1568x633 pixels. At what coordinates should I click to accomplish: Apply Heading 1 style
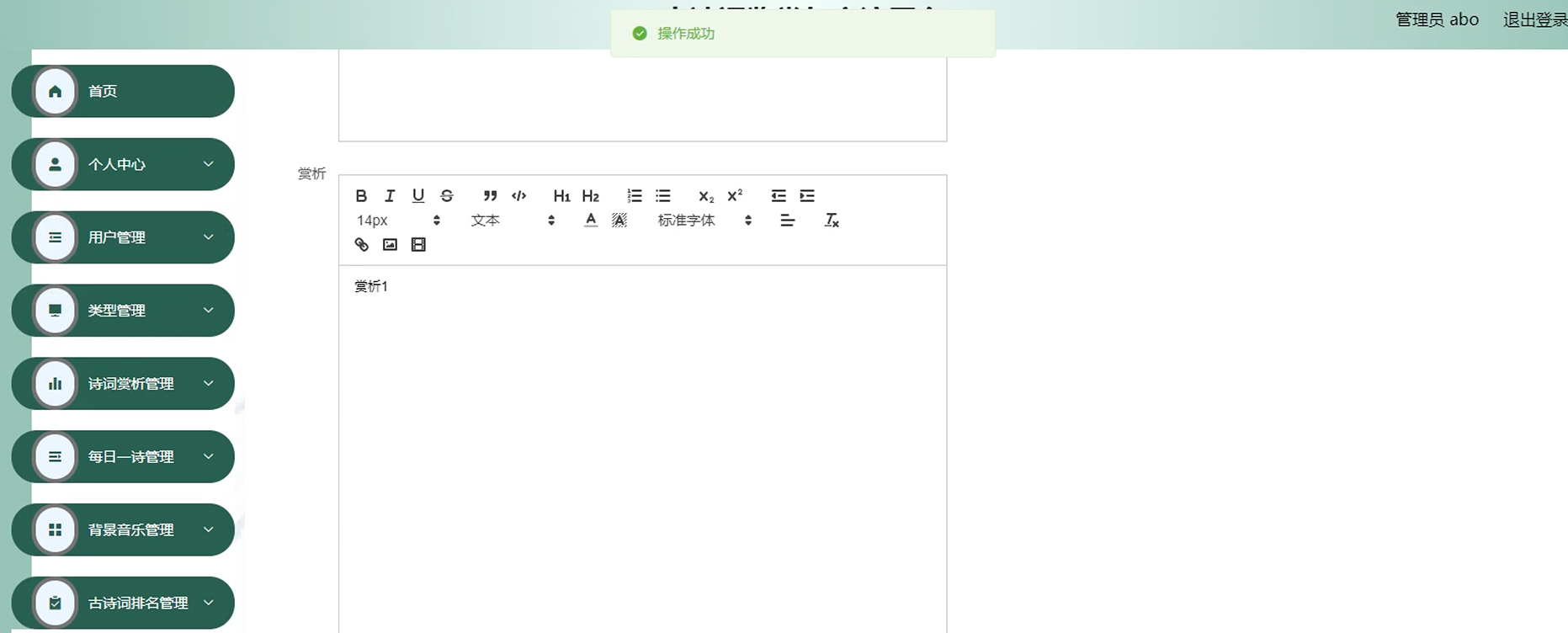[561, 196]
